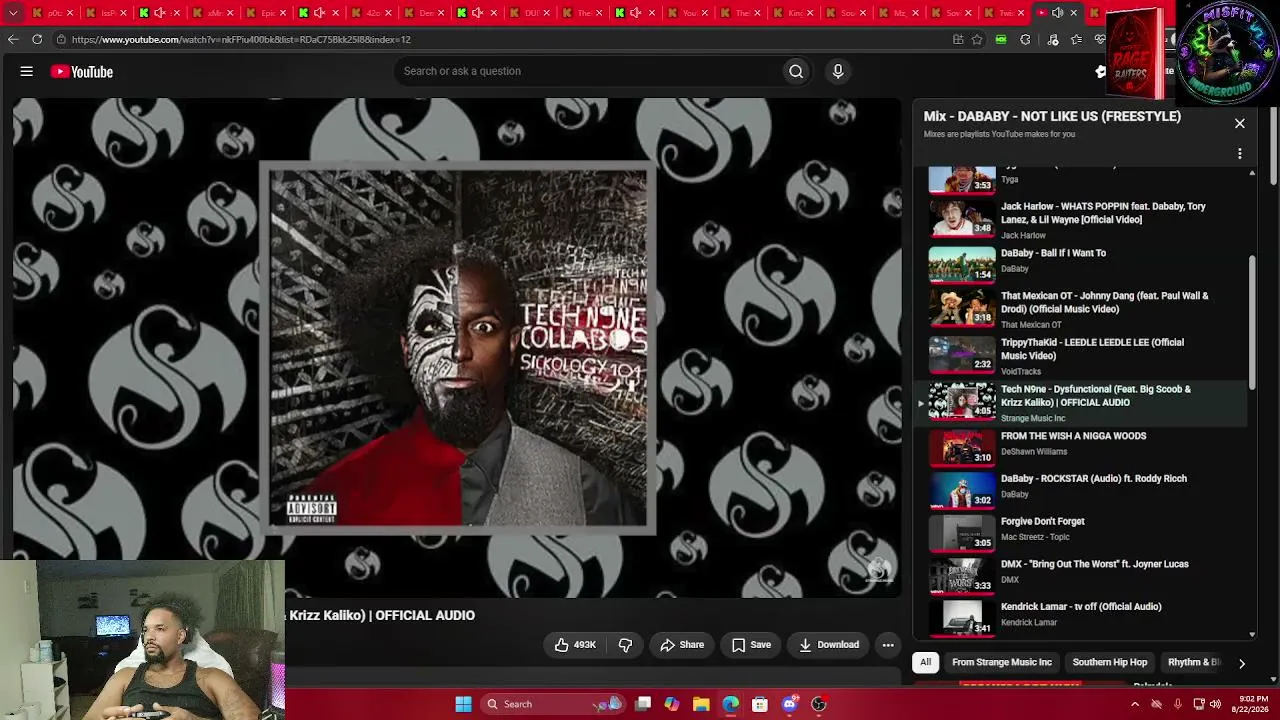Click the browser address bar URL
The width and height of the screenshot is (1280, 720).
coord(241,39)
